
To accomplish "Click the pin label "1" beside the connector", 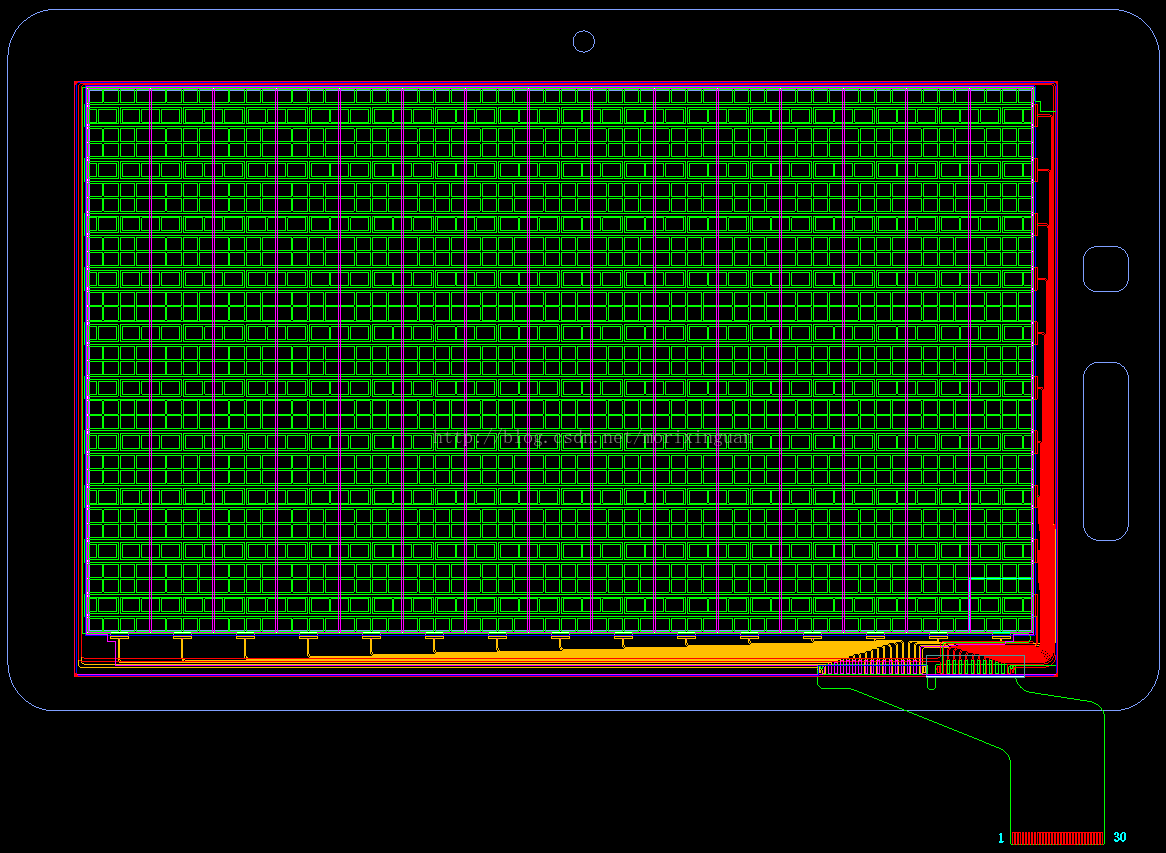I will [x=1001, y=838].
